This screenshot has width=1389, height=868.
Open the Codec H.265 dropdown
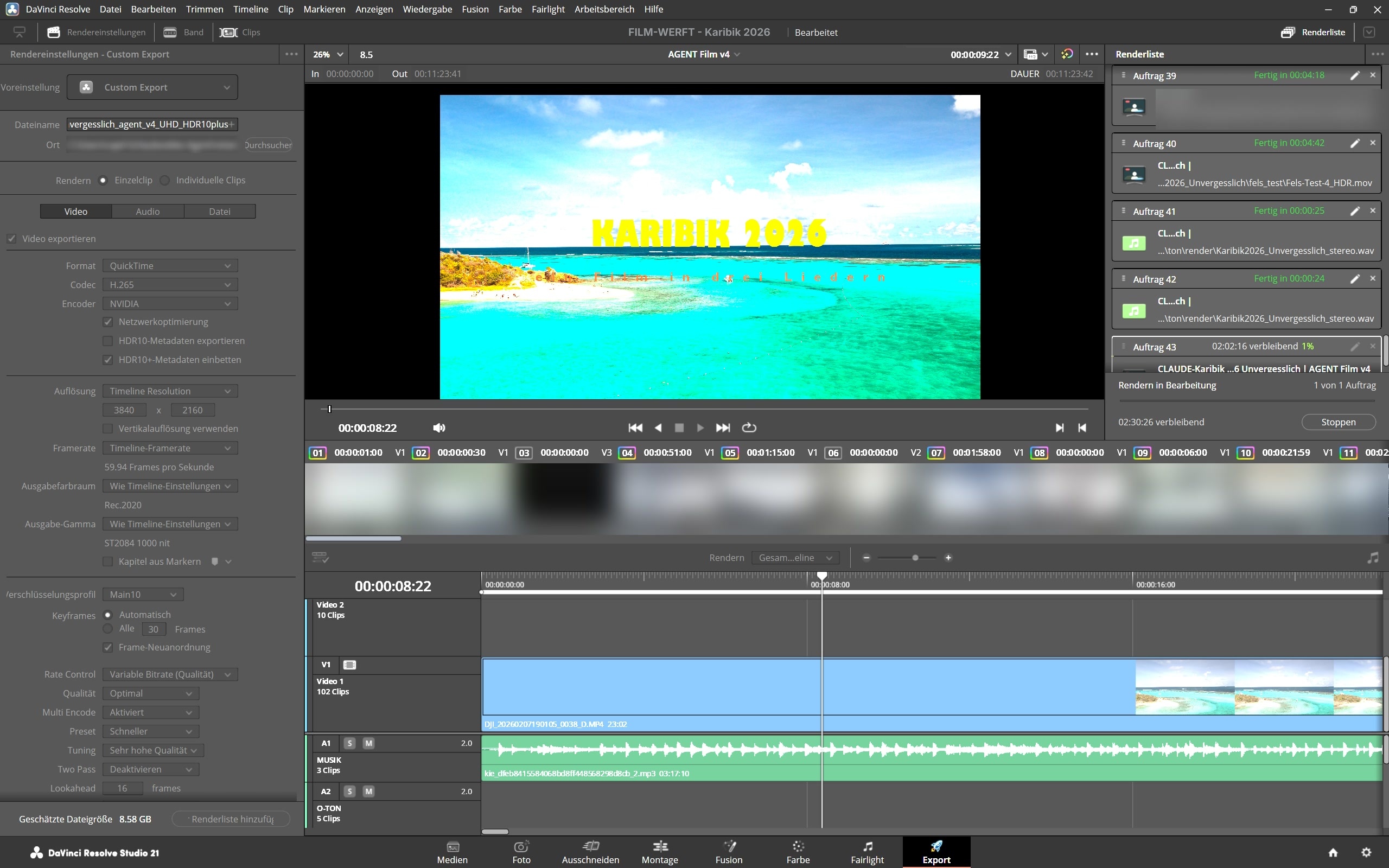170,285
